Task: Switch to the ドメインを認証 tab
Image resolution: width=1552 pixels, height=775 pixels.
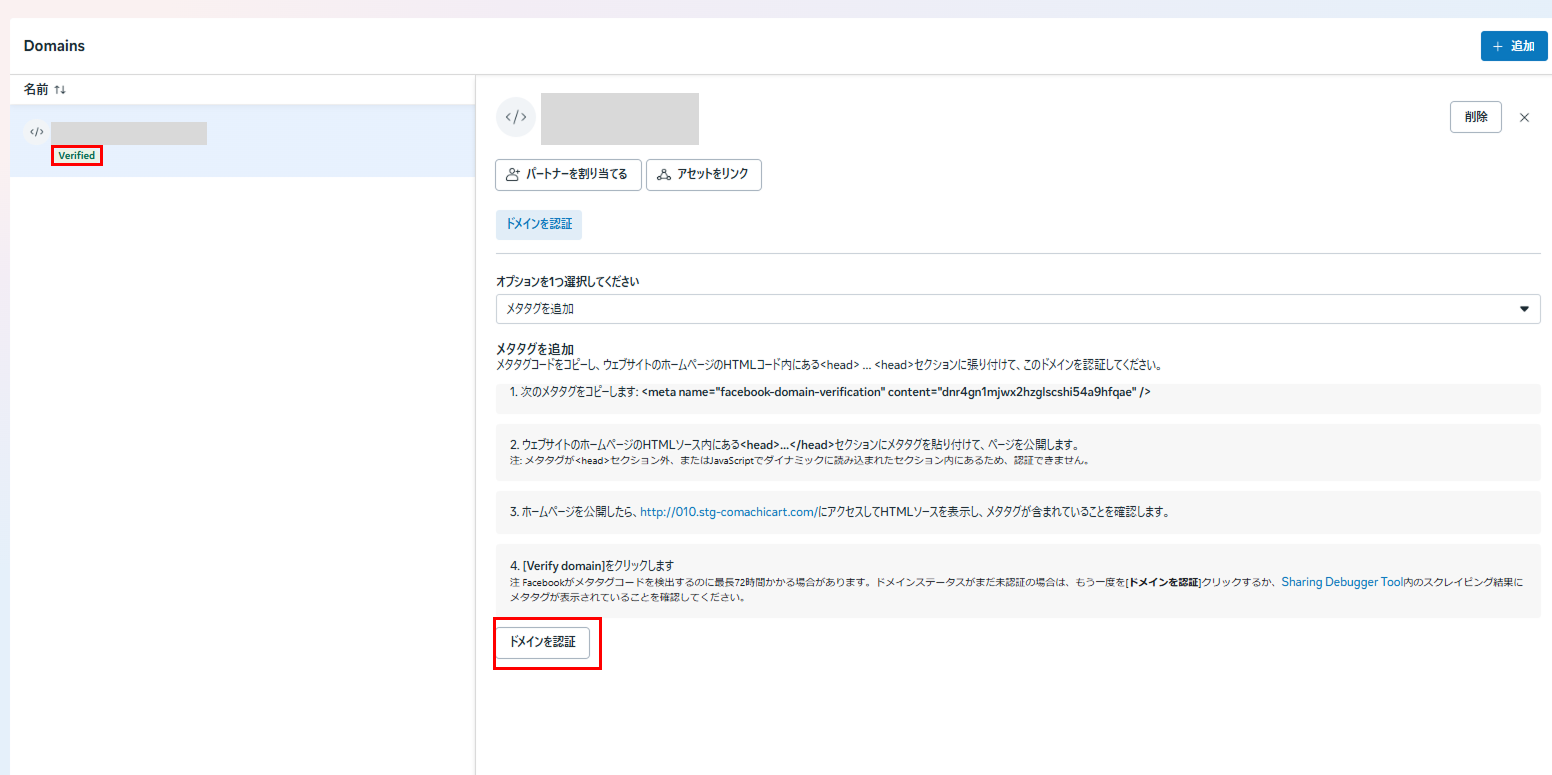Action: (539, 224)
